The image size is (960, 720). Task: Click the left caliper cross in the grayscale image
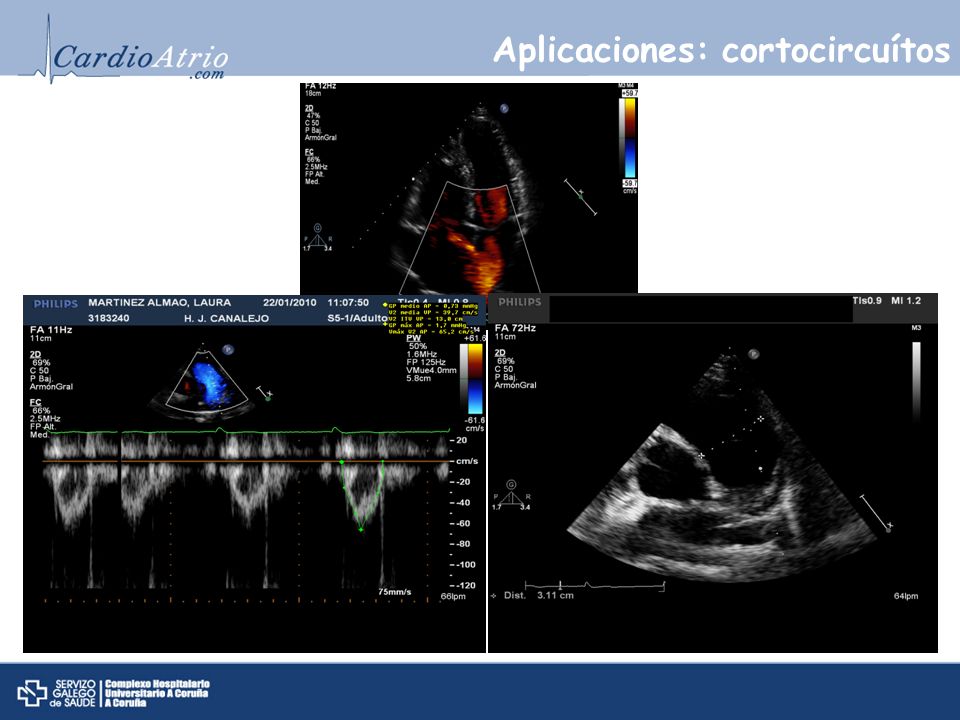coord(701,456)
